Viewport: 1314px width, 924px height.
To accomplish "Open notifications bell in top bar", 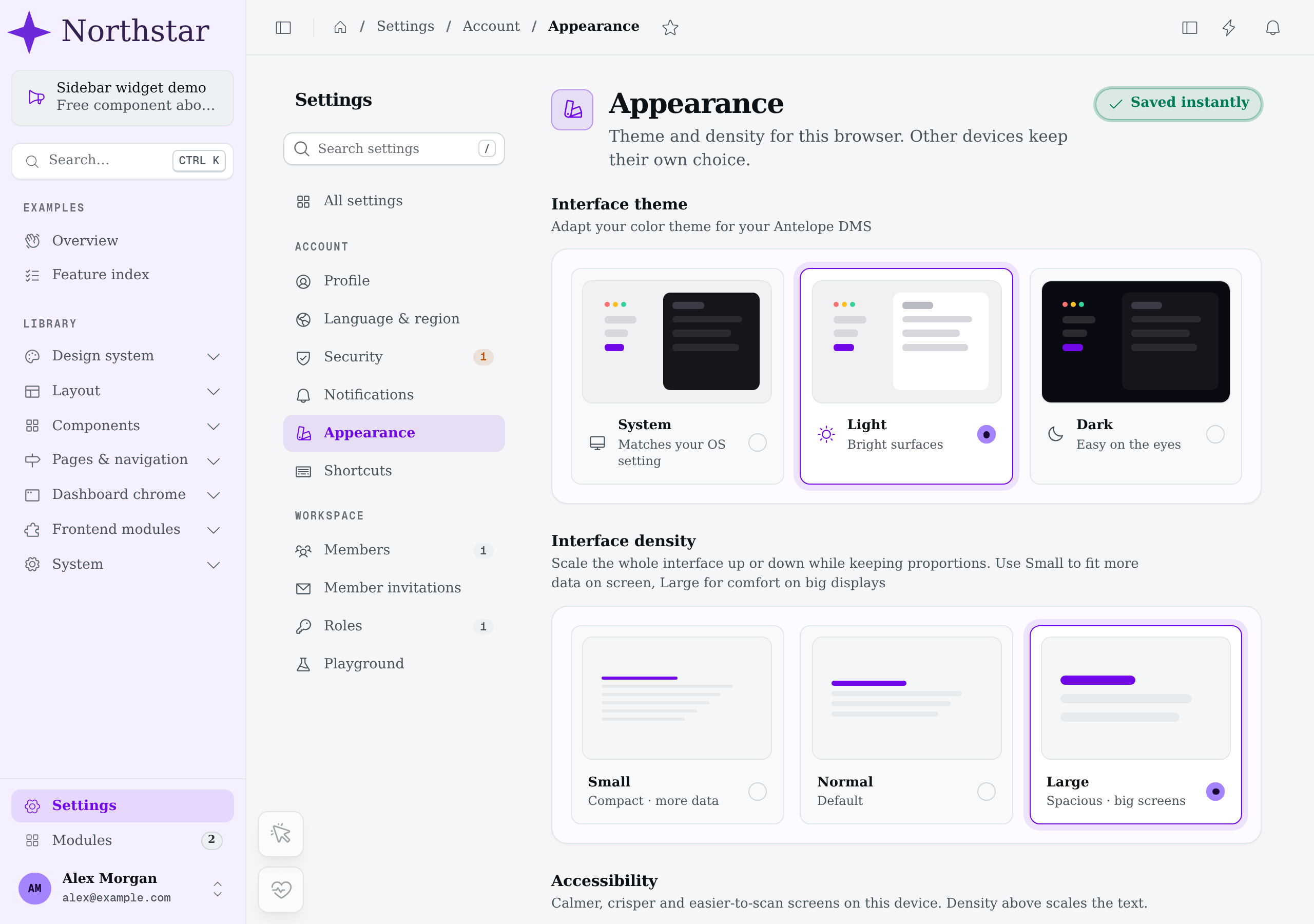I will [1273, 28].
